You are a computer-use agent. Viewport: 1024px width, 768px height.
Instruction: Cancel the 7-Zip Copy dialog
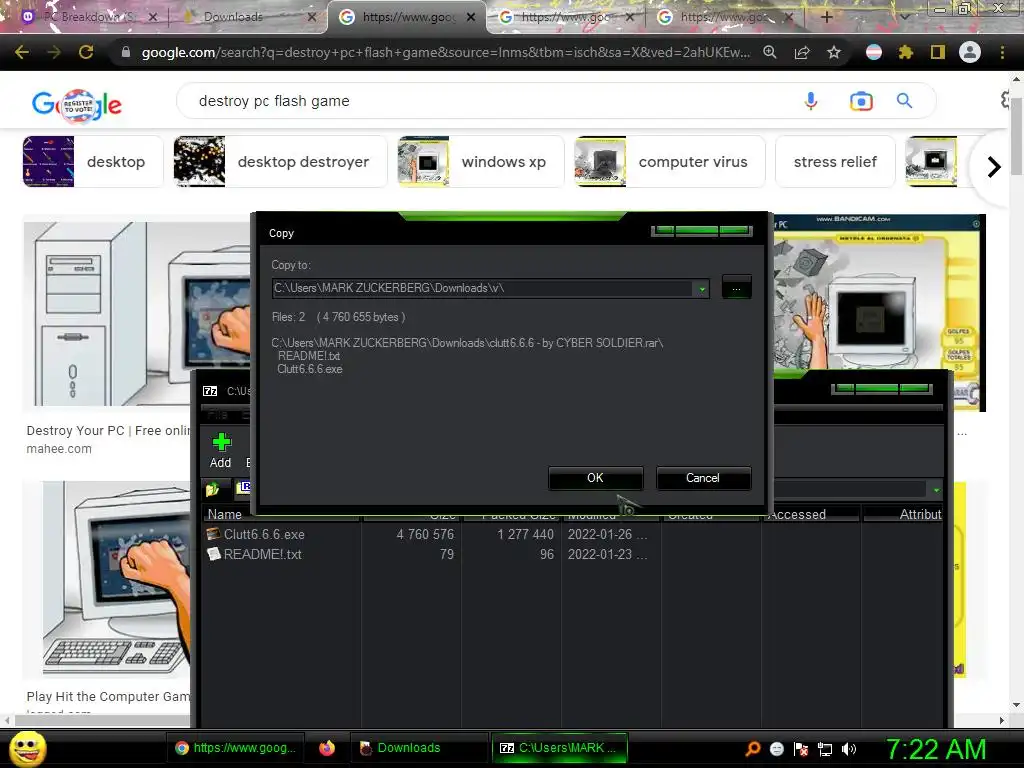pyautogui.click(x=703, y=478)
